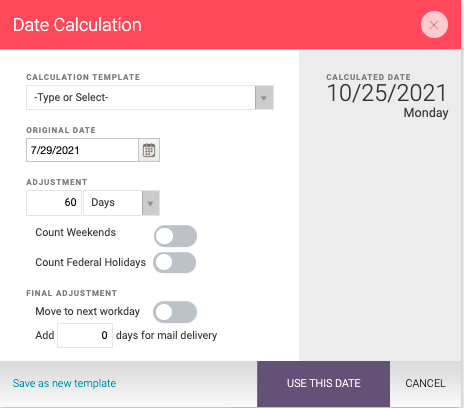This screenshot has width=464, height=408.
Task: Click the Move to next workday label
Action: [x=88, y=311]
